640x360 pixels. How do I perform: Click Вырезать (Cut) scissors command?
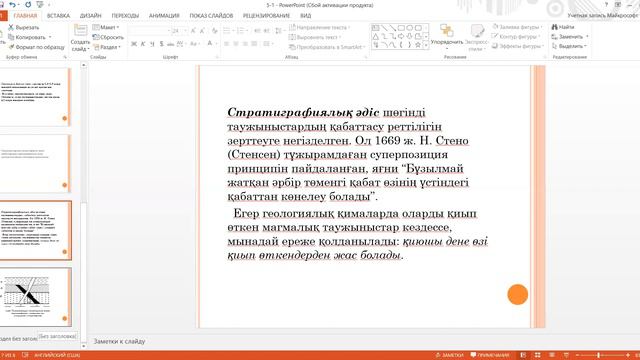click(24, 27)
